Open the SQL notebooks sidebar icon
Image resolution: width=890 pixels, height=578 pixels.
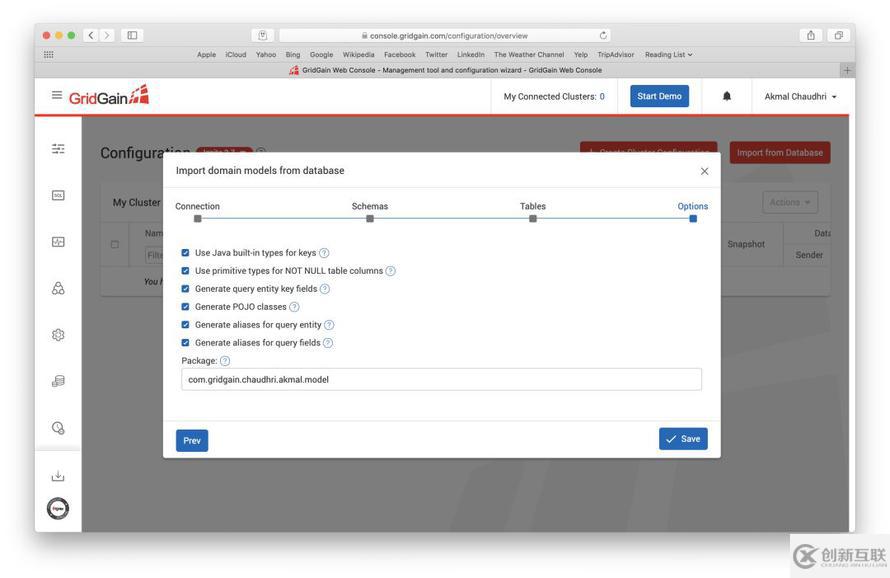(58, 195)
